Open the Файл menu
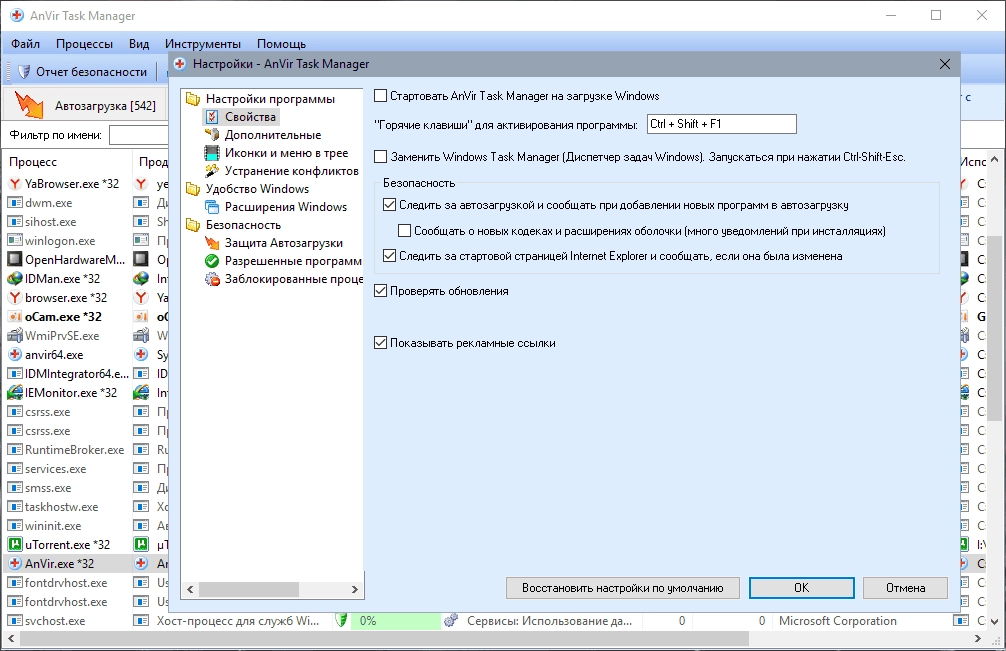Screen dimensions: 1006x651 point(26,44)
